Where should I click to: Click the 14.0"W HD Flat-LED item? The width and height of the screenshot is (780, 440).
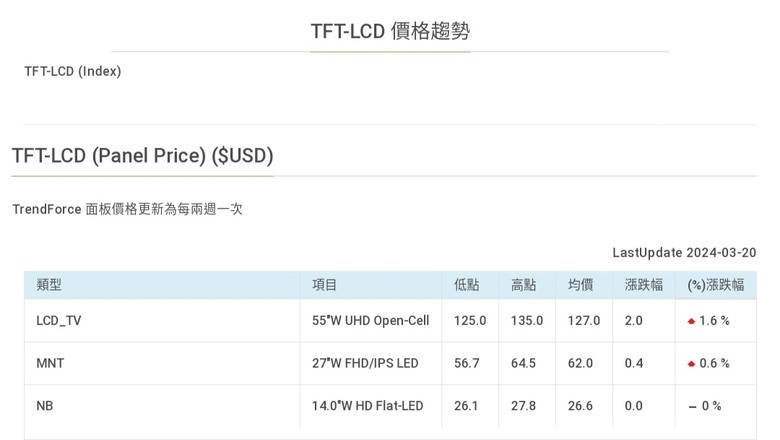pyautogui.click(x=368, y=406)
